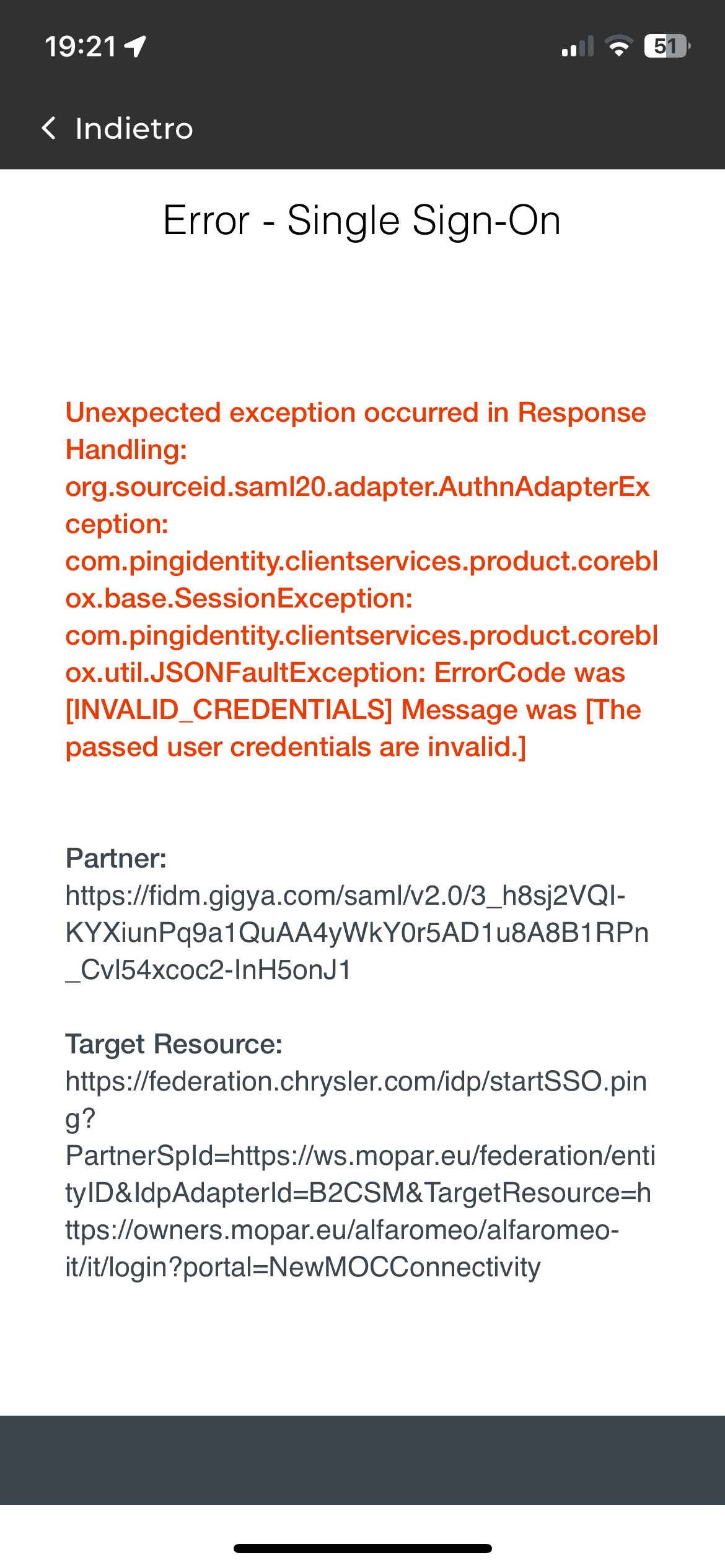Tap the dark gray footer bar
Screen dimensions: 725x1568
click(x=362, y=1460)
